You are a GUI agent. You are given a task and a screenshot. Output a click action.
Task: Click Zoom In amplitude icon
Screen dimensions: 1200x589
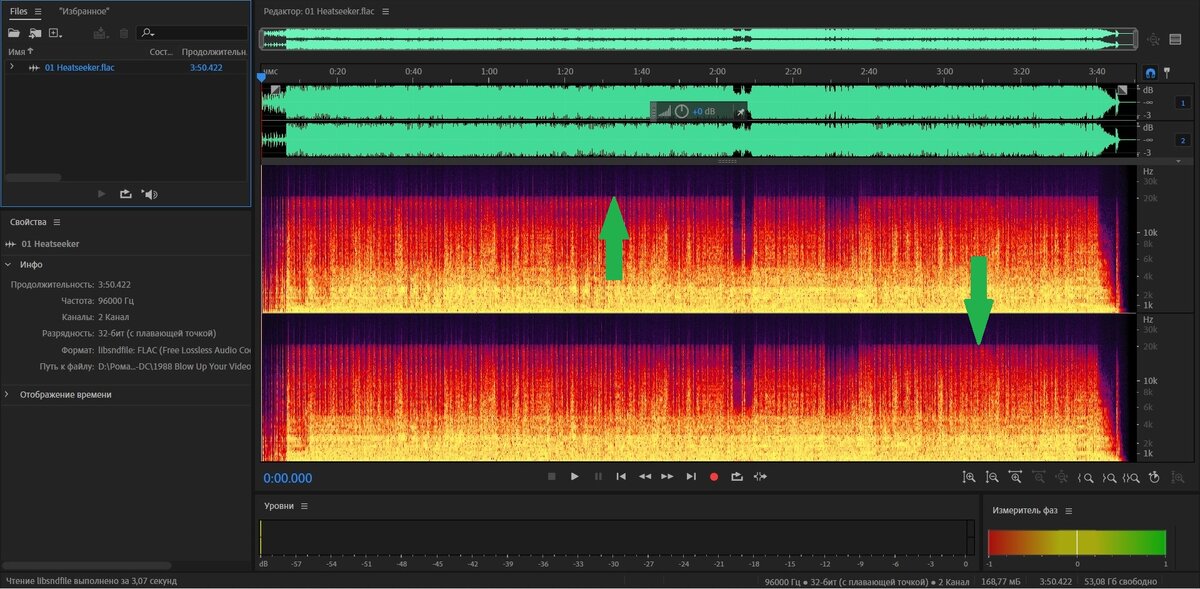coord(969,478)
